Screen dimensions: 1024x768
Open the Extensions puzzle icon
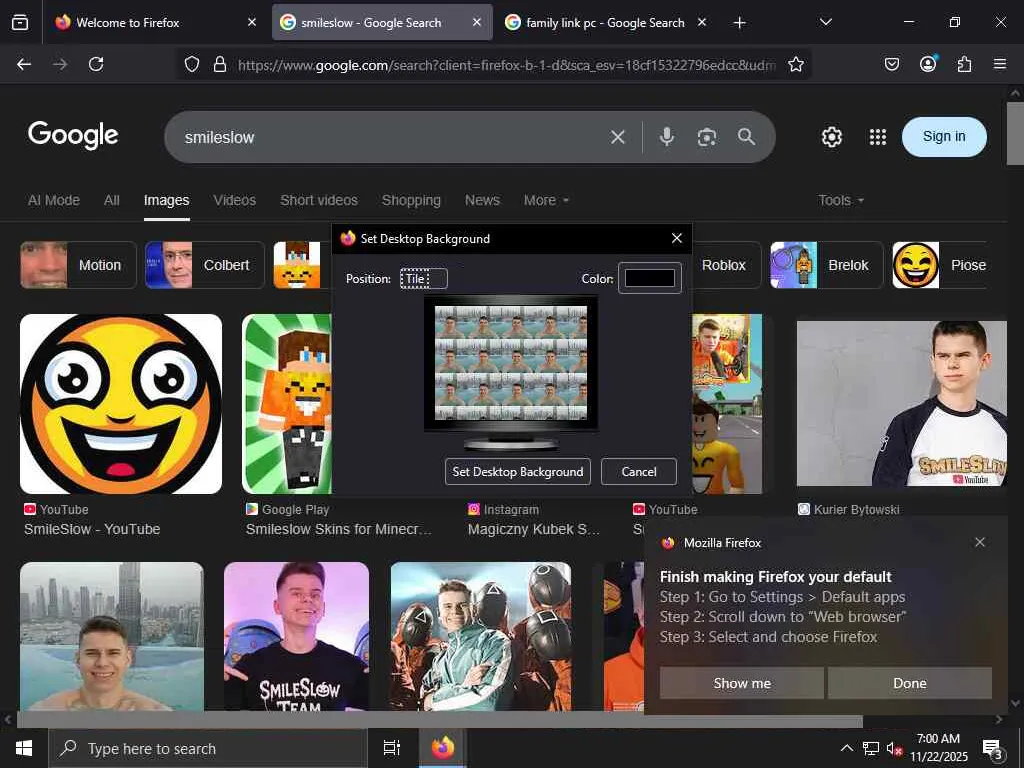pos(964,64)
